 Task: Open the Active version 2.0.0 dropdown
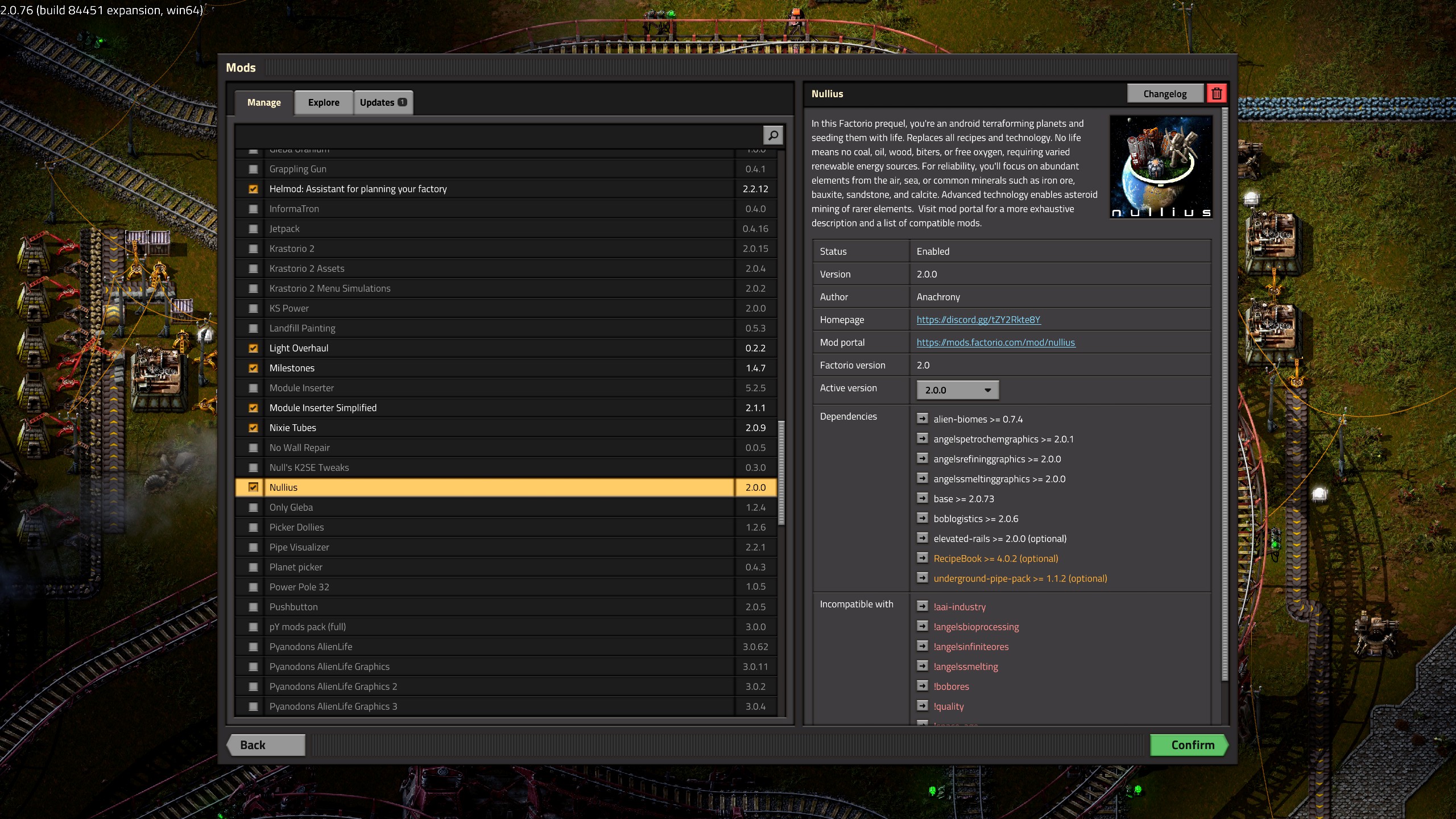click(958, 390)
